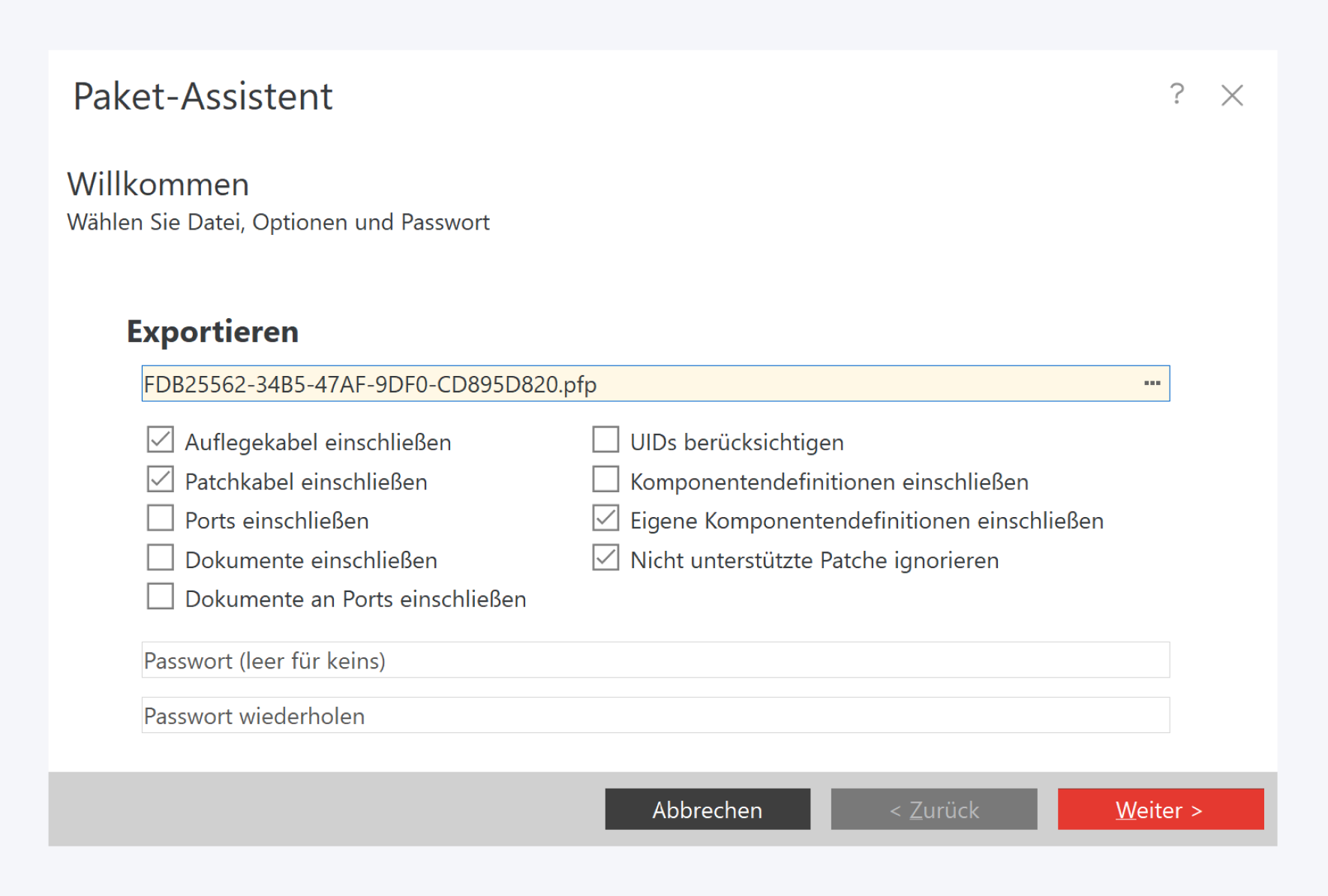
Task: Uncheck Patchkabel einschließen
Action: pyautogui.click(x=161, y=480)
